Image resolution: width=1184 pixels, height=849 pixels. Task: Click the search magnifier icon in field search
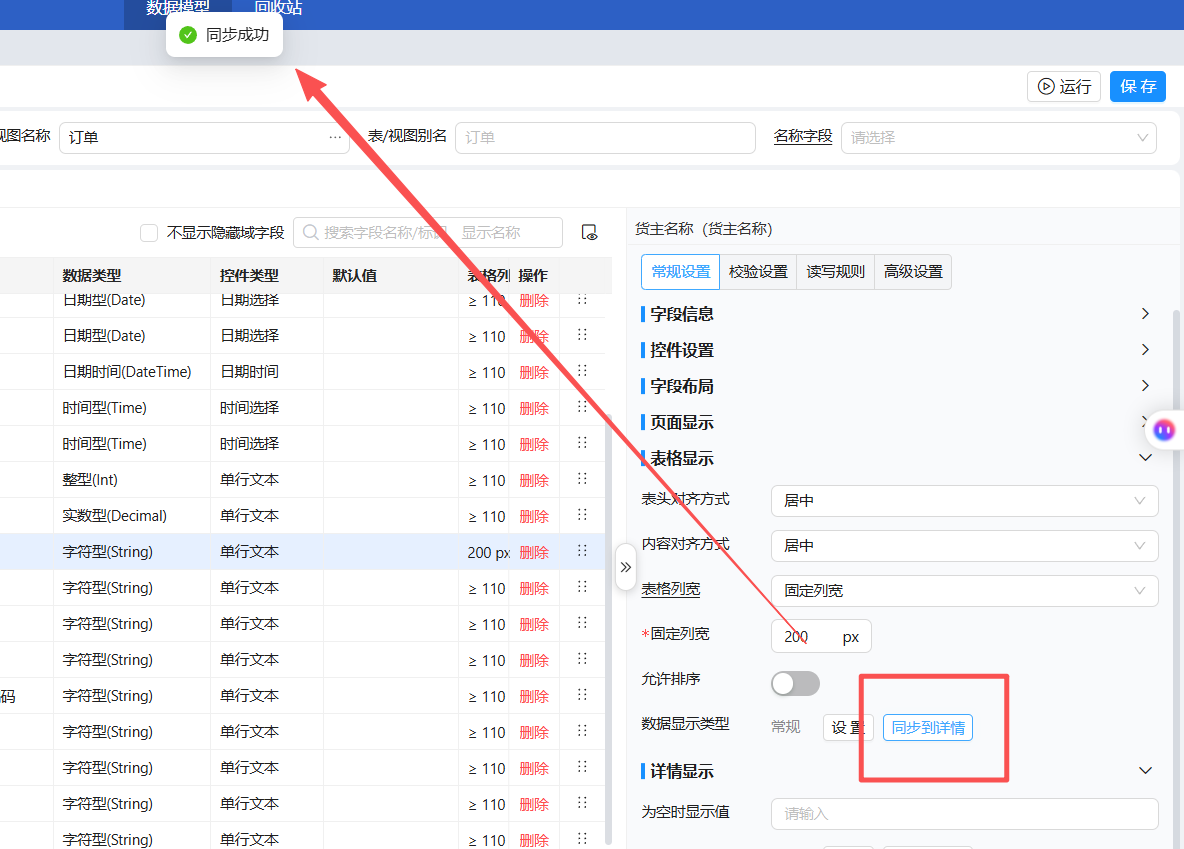[310, 233]
